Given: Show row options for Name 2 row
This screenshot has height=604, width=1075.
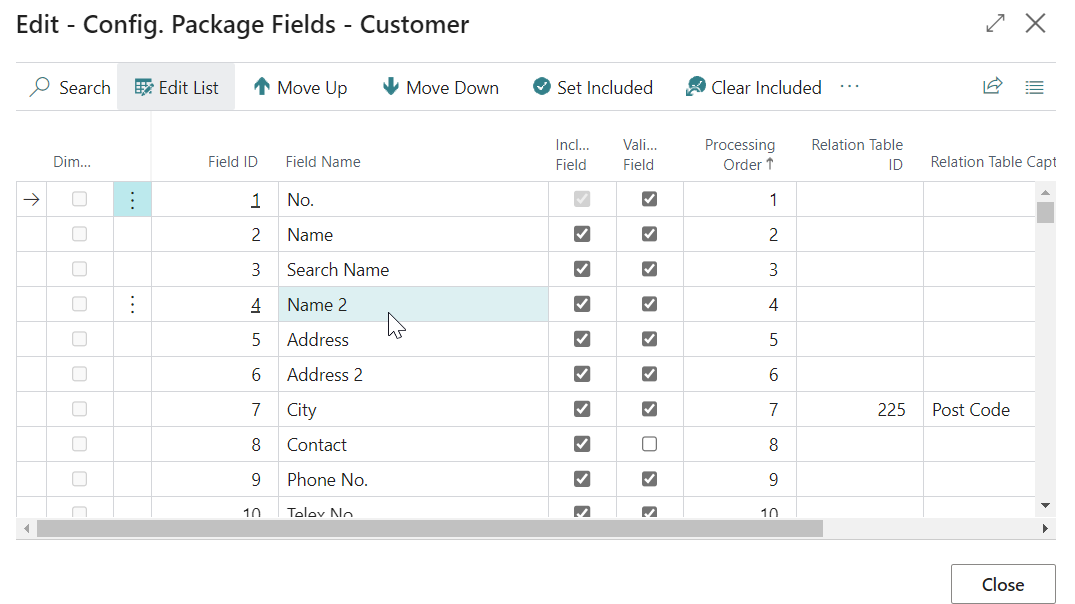Looking at the screenshot, I should tap(132, 305).
